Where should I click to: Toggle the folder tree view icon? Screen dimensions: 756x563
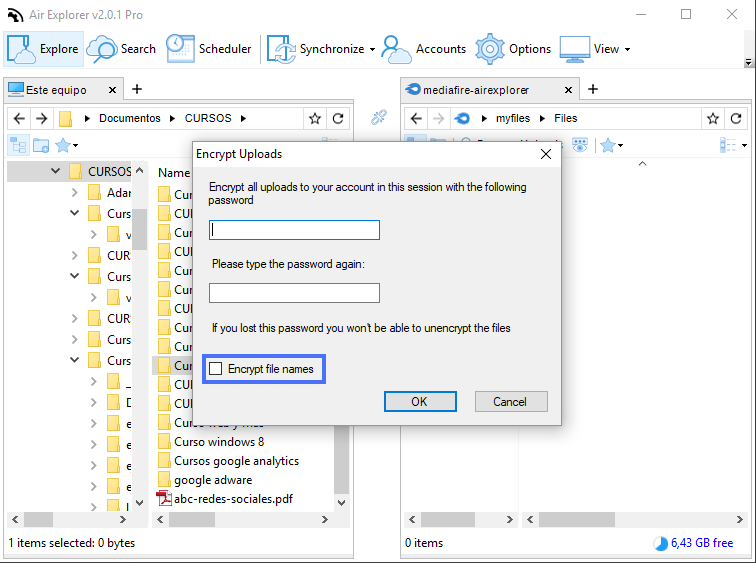18,145
